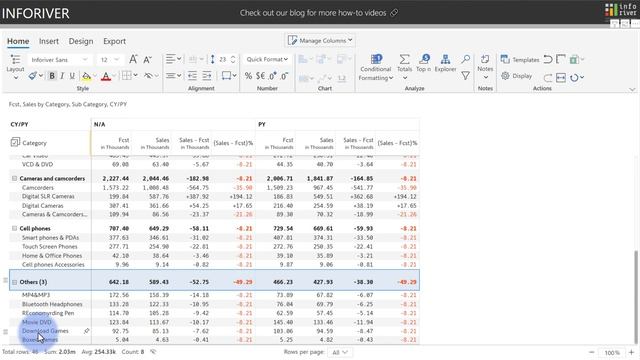Screen dimensions: 640x360
Task: Collapse the Cell phones group
Action: (x=15, y=228)
